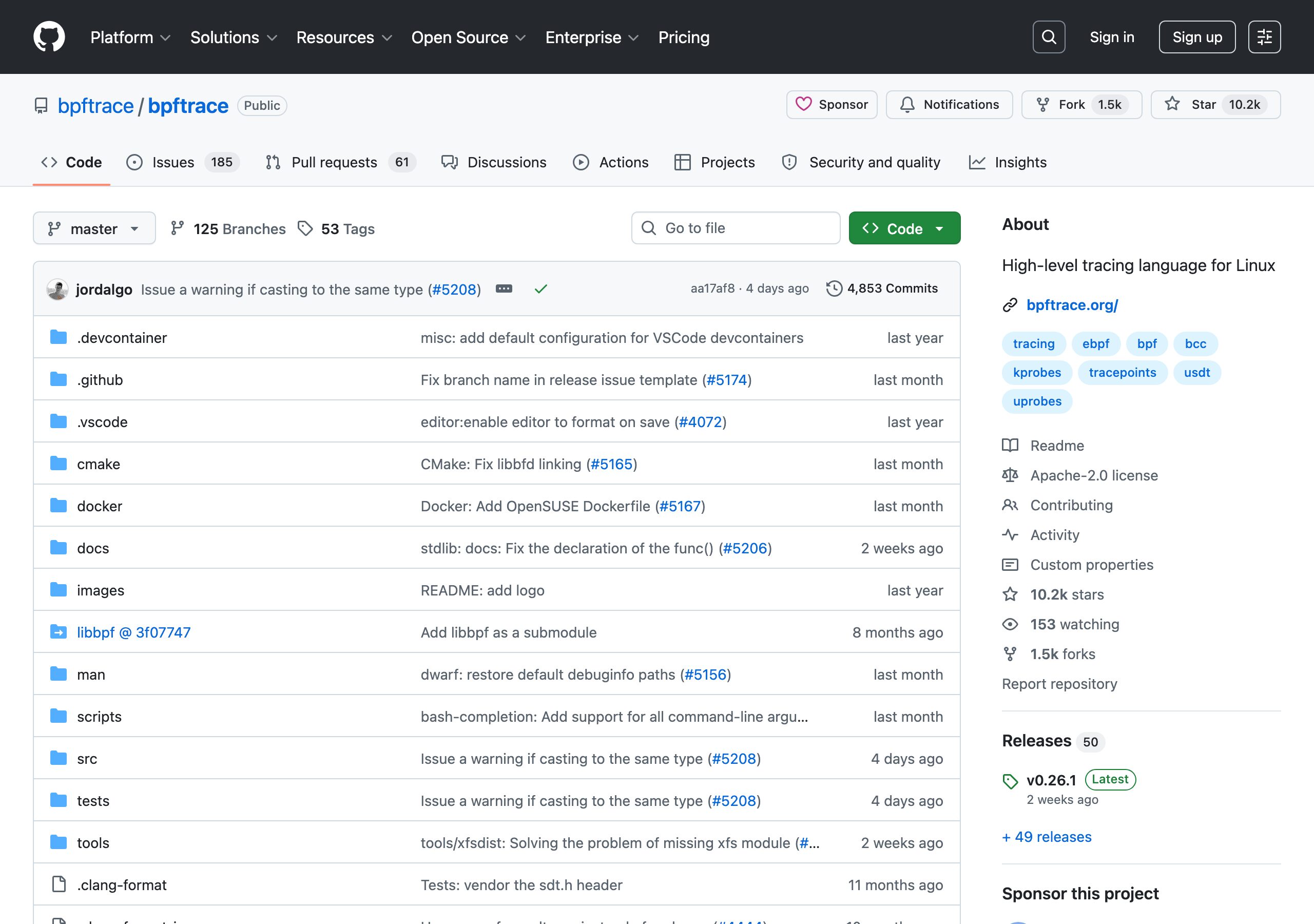Switch to the Pull requests tab
The image size is (1314, 924).
pyautogui.click(x=340, y=163)
